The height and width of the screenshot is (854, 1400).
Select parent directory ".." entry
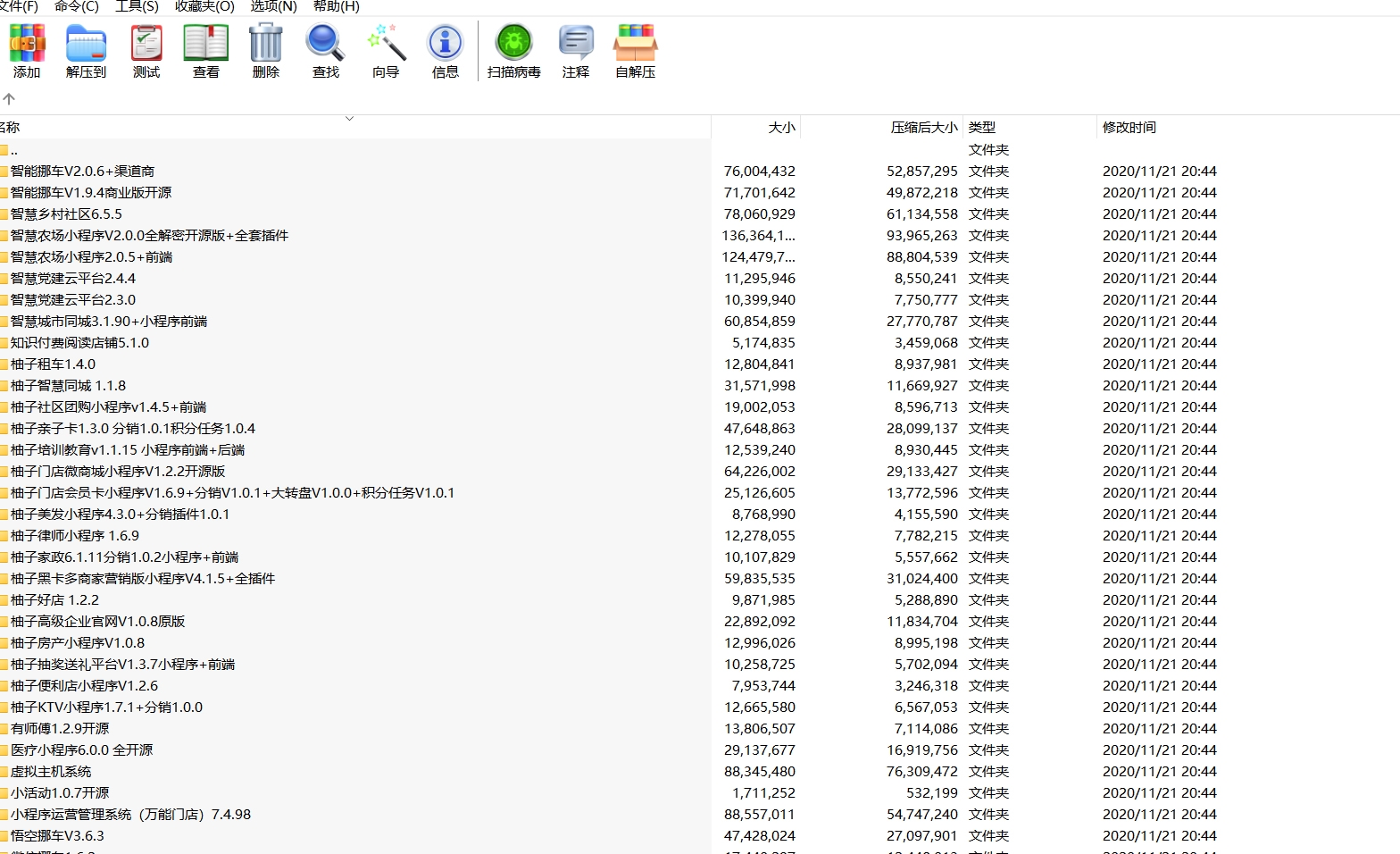pos(13,150)
